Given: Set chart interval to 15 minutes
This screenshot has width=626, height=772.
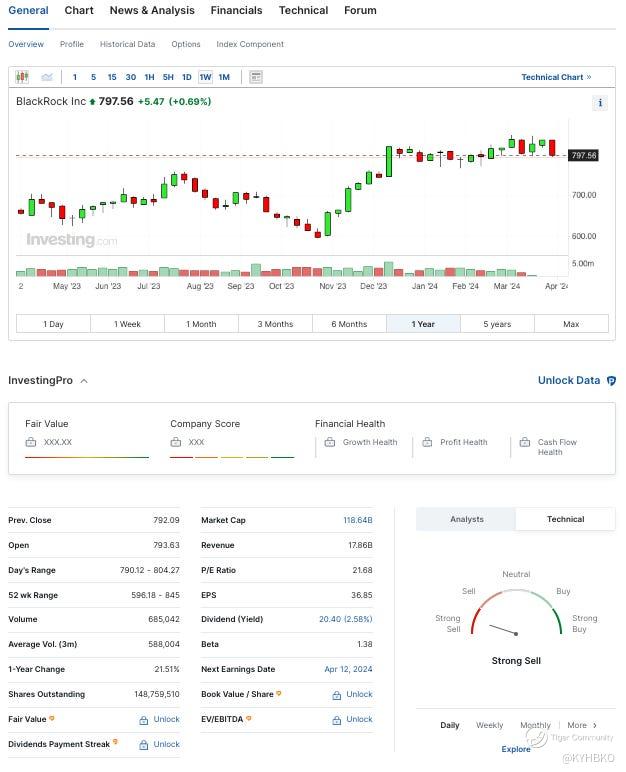Looking at the screenshot, I should [112, 77].
